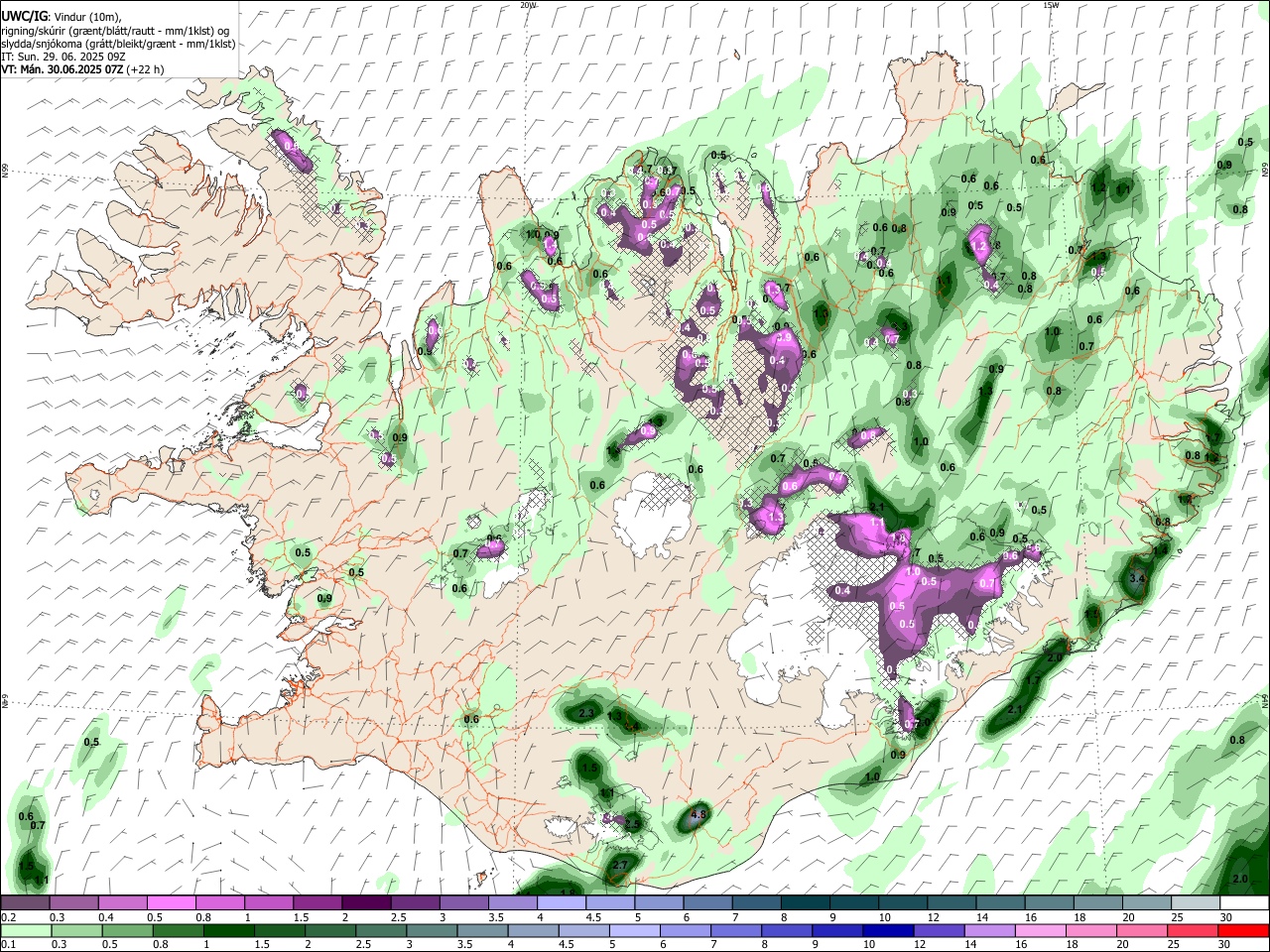This screenshot has width=1270, height=952.
Task: Click the 30 label in the rain legend row
Action: click(x=1225, y=944)
